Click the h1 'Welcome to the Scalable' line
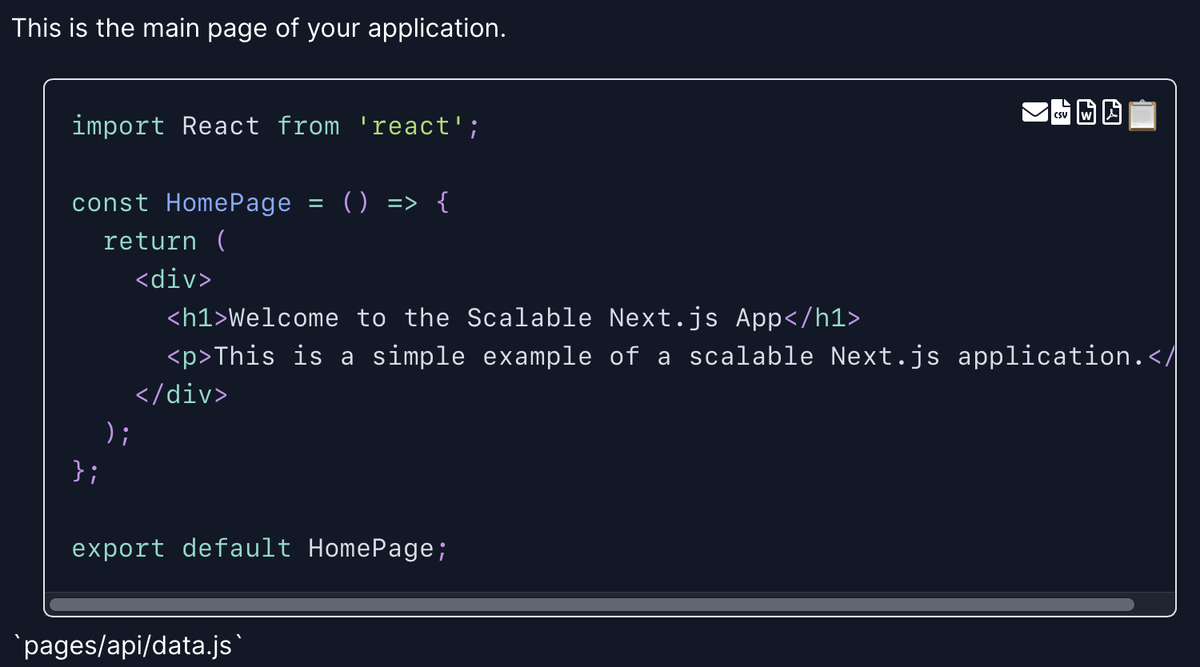This screenshot has height=667, width=1200. tap(512, 318)
